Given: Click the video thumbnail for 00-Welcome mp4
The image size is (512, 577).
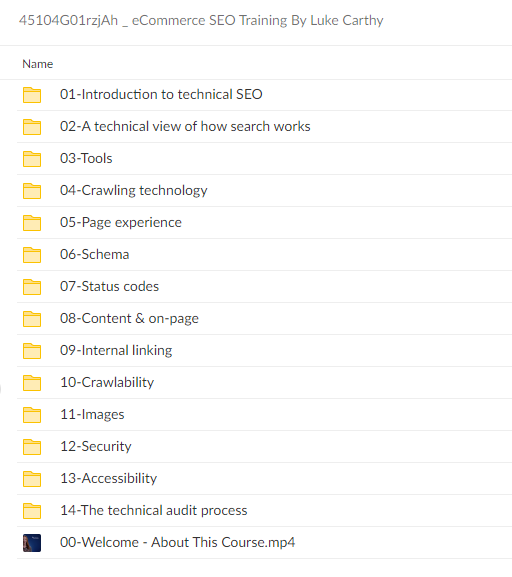Looking at the screenshot, I should click(x=32, y=543).
